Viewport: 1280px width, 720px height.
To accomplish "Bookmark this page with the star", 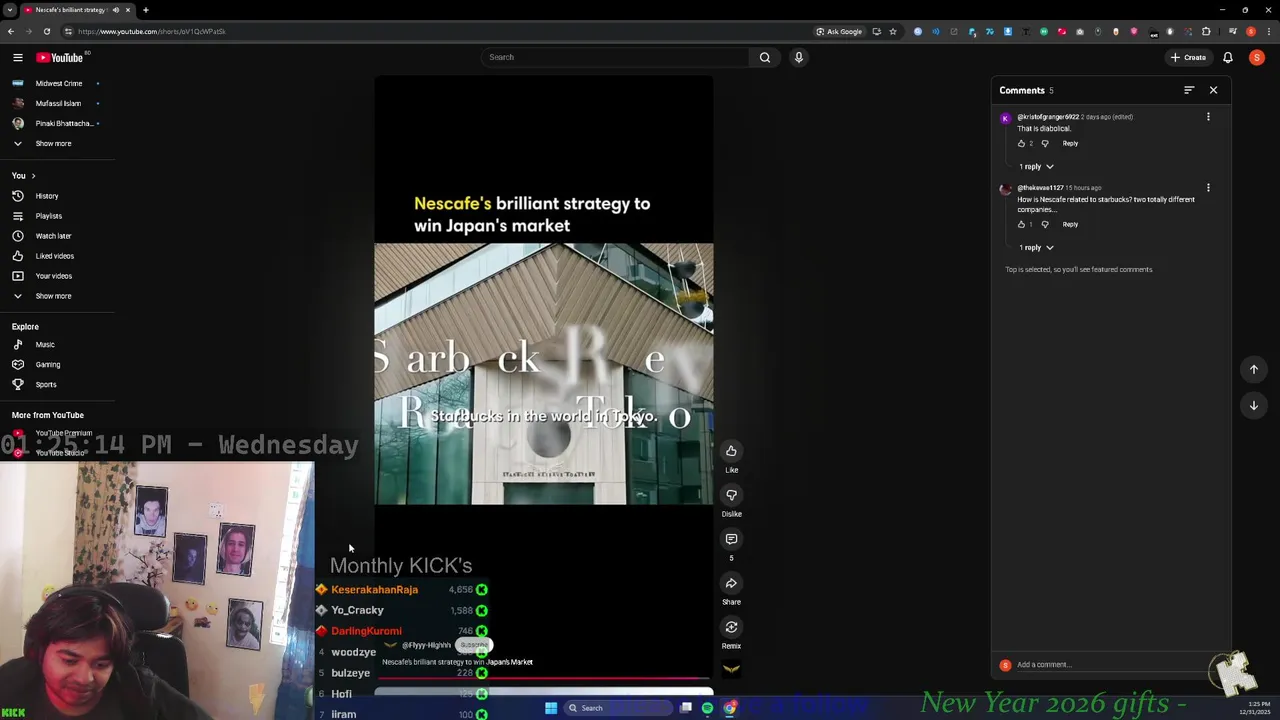I will (x=893, y=31).
